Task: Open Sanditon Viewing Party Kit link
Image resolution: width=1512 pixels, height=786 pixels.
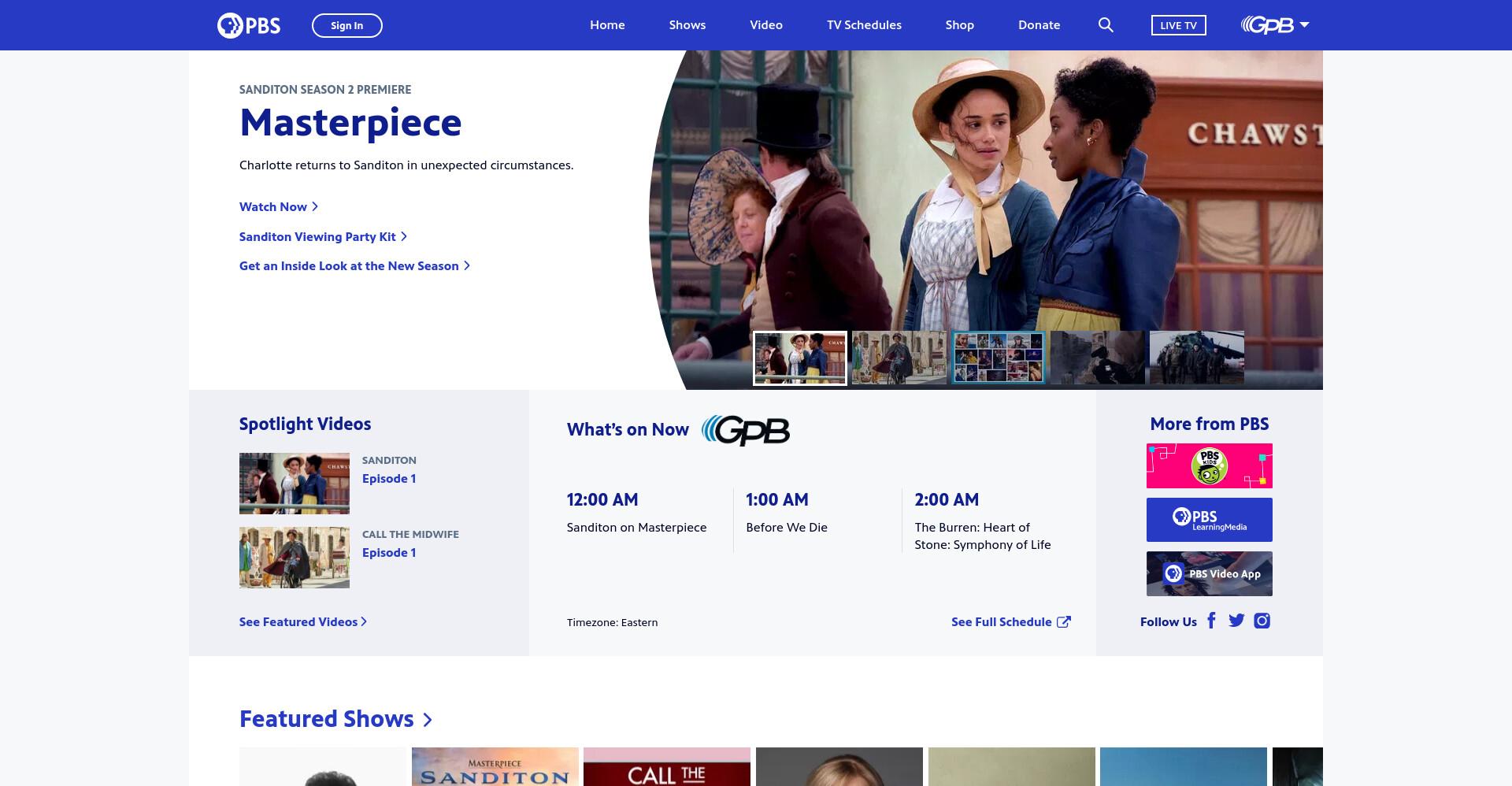Action: [323, 236]
